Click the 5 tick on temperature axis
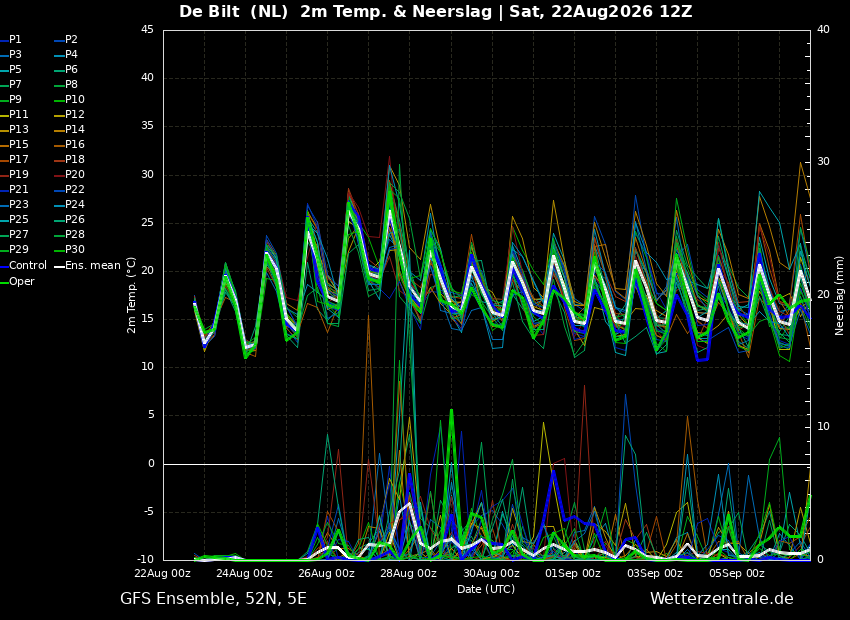This screenshot has height=620, width=850. [x=151, y=416]
